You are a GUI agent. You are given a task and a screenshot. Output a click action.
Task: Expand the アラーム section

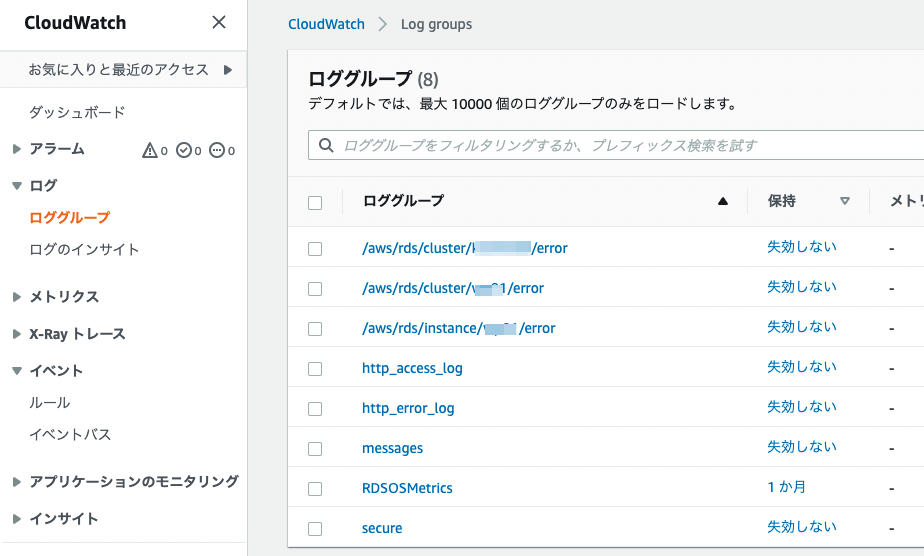tap(16, 149)
